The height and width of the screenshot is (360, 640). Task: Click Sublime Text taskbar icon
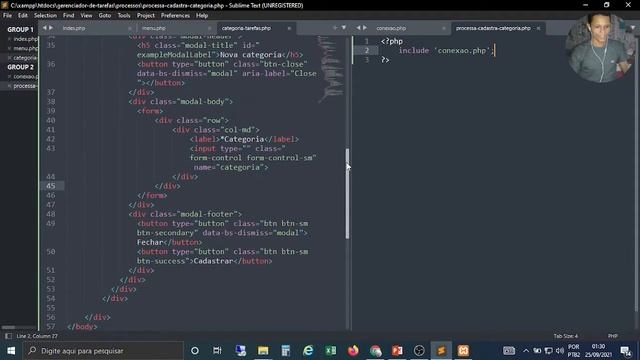tap(441, 351)
